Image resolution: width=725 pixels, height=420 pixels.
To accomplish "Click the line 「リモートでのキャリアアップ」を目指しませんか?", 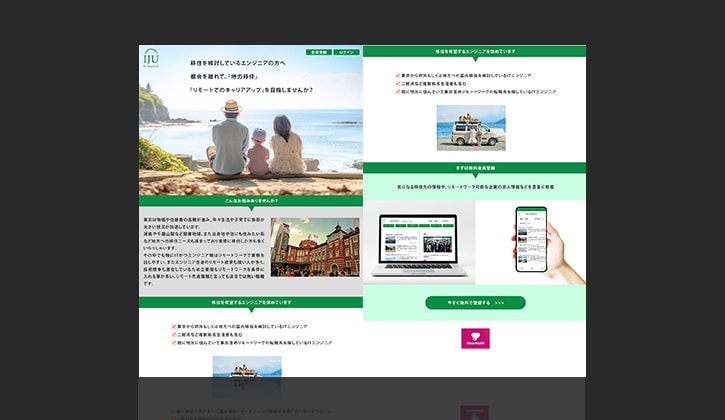I will (x=252, y=90).
